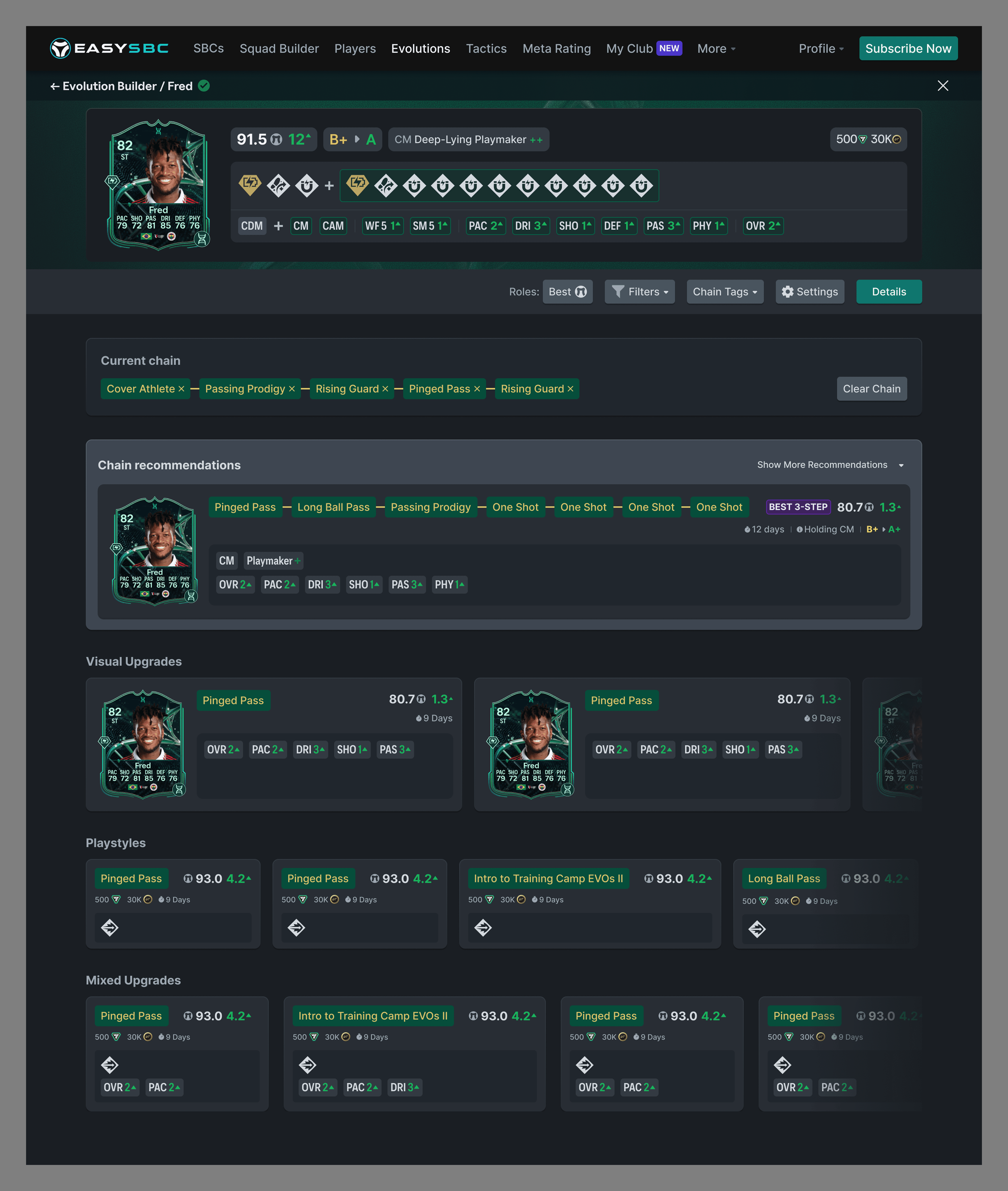Open the Chain Tags dropdown

click(x=724, y=292)
